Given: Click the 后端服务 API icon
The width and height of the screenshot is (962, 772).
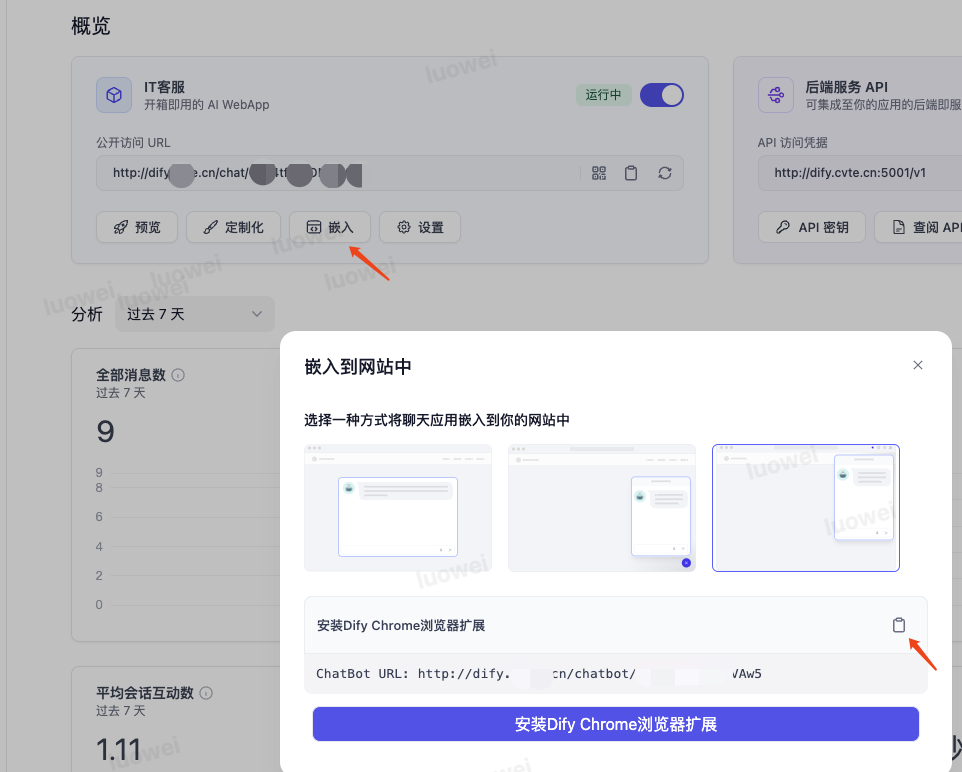Looking at the screenshot, I should coord(775,95).
